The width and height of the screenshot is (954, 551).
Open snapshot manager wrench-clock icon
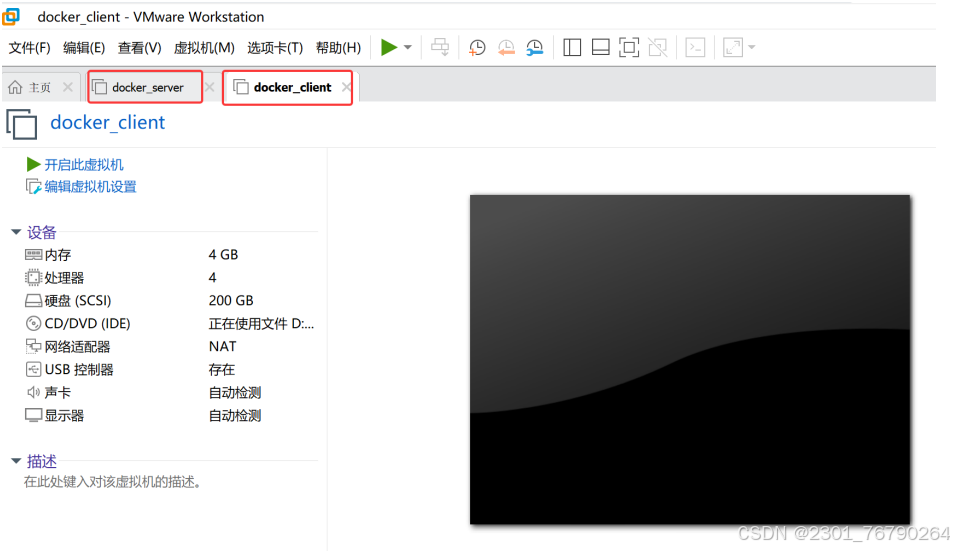pyautogui.click(x=534, y=47)
